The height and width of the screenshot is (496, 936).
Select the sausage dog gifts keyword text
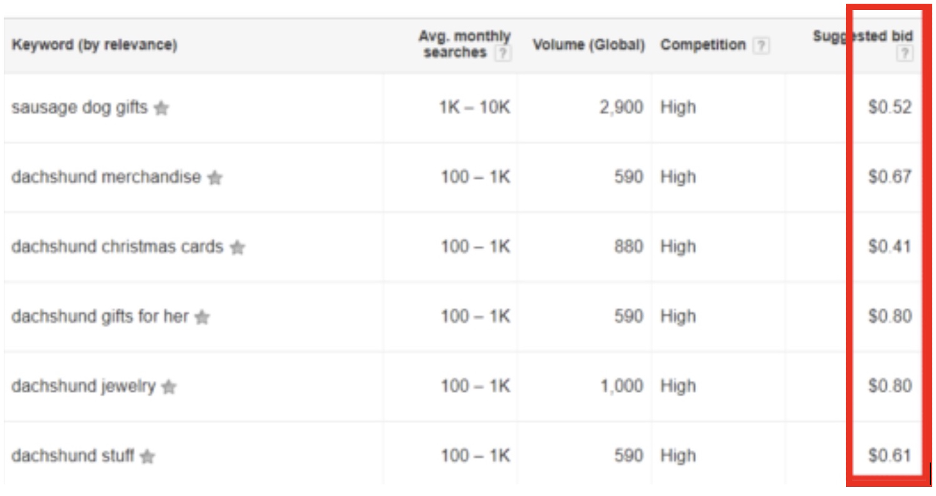pos(79,108)
